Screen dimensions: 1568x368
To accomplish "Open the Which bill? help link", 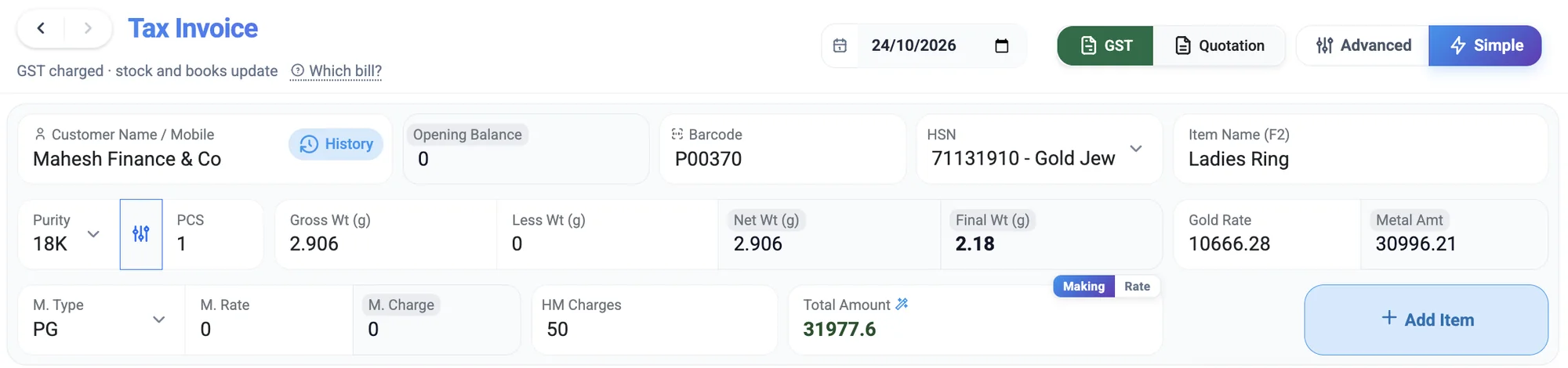I will [345, 70].
